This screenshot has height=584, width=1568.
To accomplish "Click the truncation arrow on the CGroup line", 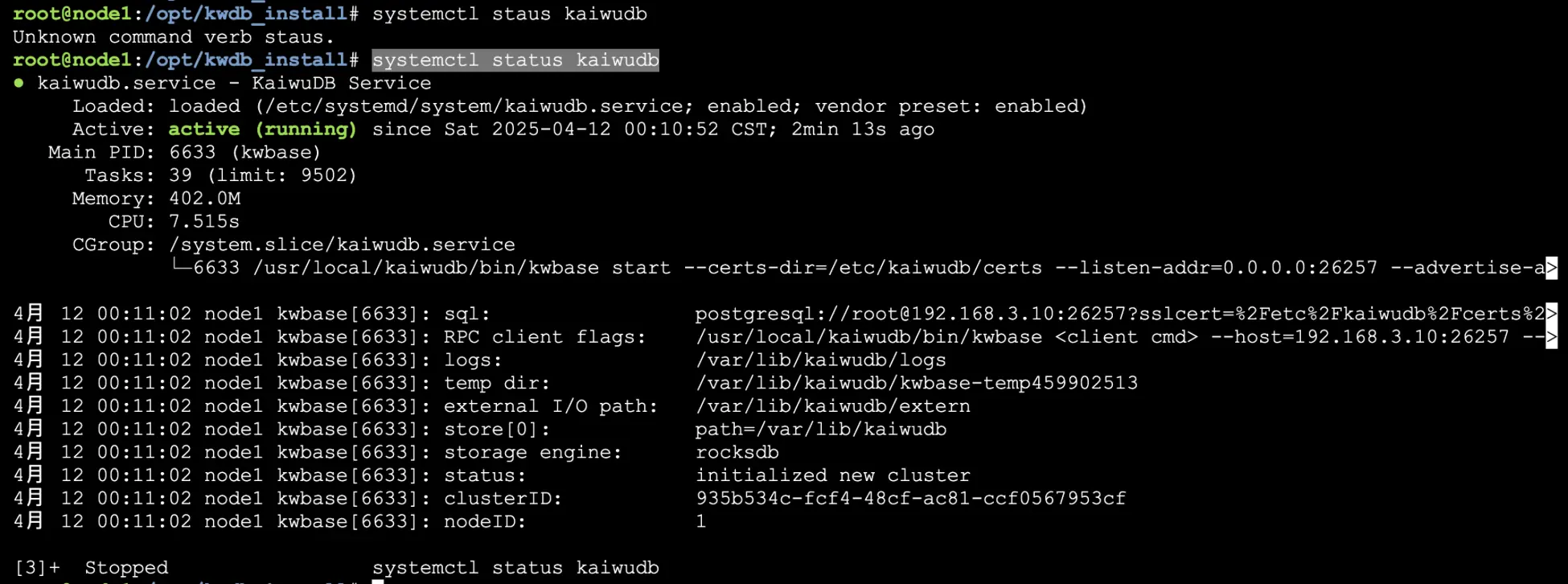I will 1551,268.
